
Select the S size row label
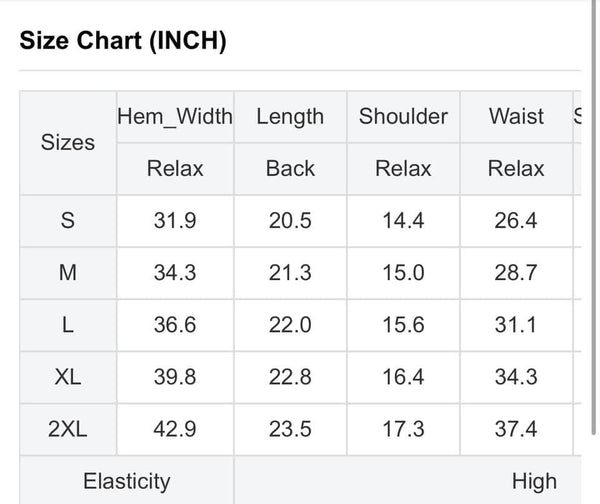point(68,221)
